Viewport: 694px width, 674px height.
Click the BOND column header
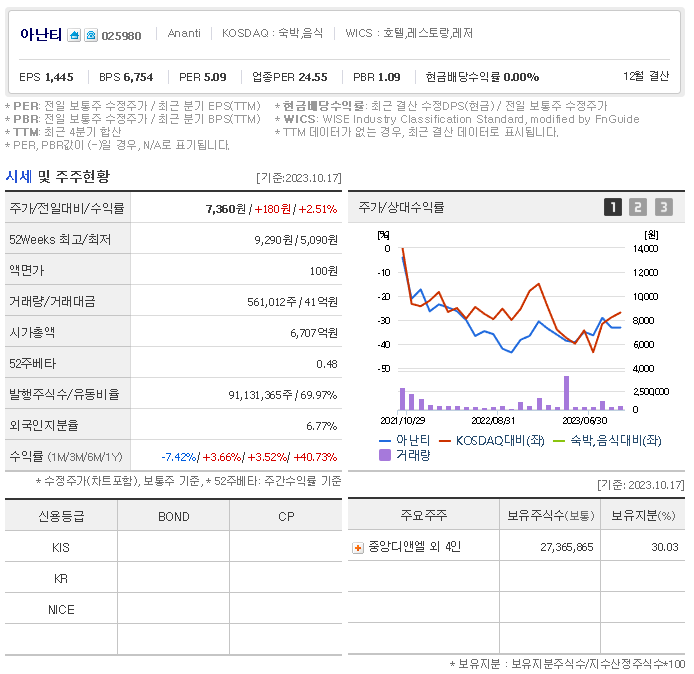click(x=174, y=516)
